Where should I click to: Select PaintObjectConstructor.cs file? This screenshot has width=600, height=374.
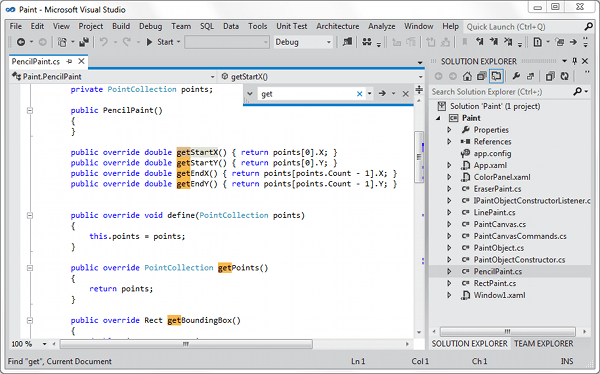tap(519, 260)
